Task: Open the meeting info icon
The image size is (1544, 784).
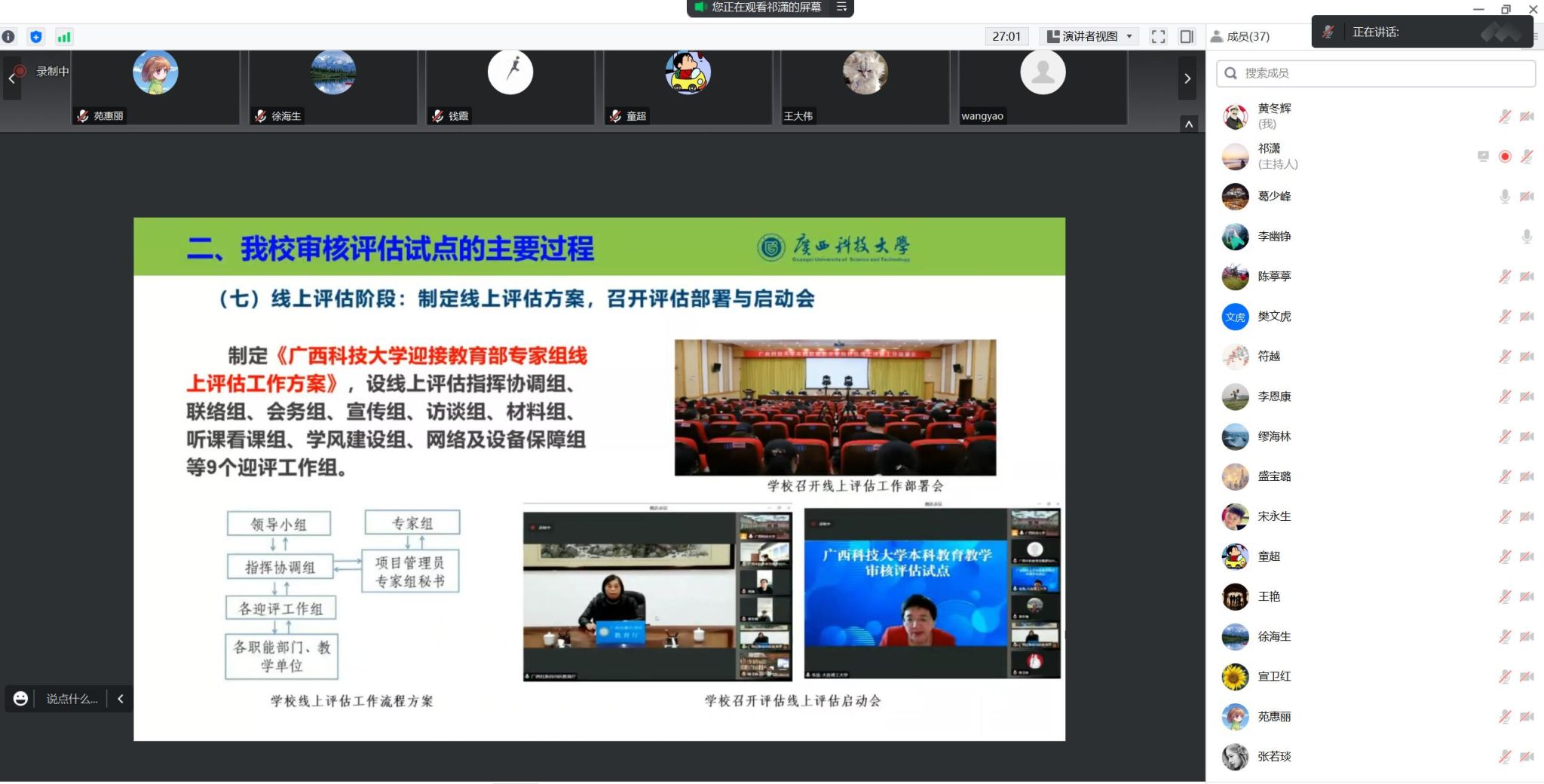Action: (9, 36)
